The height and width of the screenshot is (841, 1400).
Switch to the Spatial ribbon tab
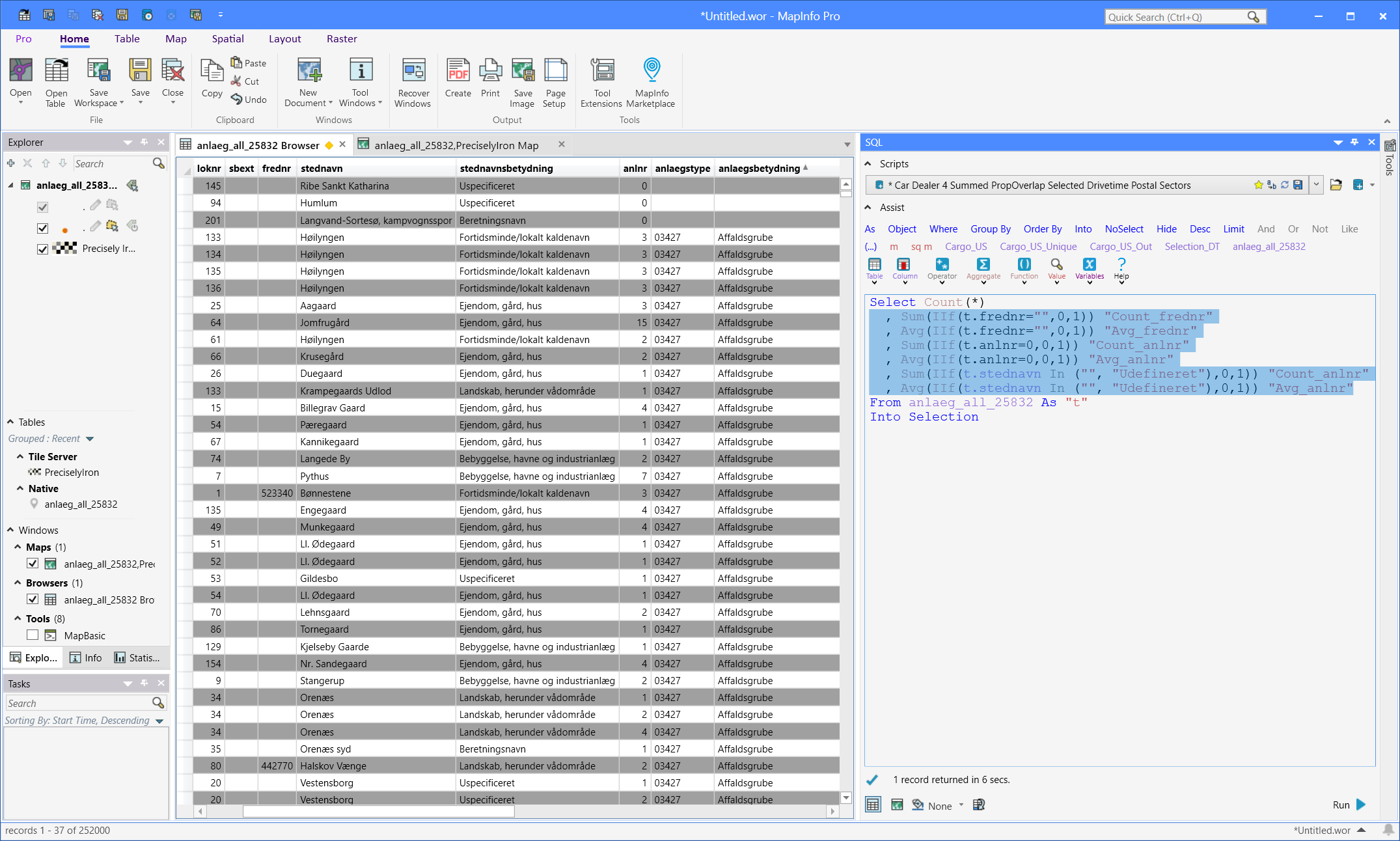tap(228, 39)
